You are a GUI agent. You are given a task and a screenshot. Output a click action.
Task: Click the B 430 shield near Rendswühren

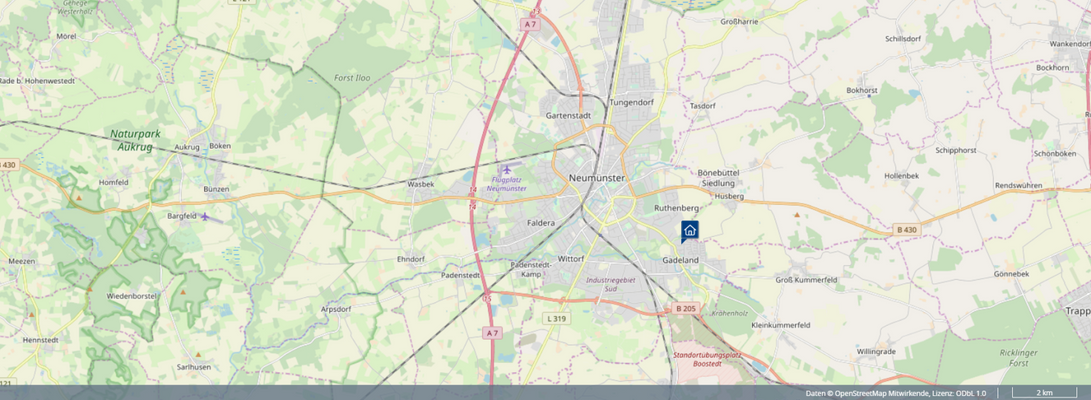click(x=906, y=230)
